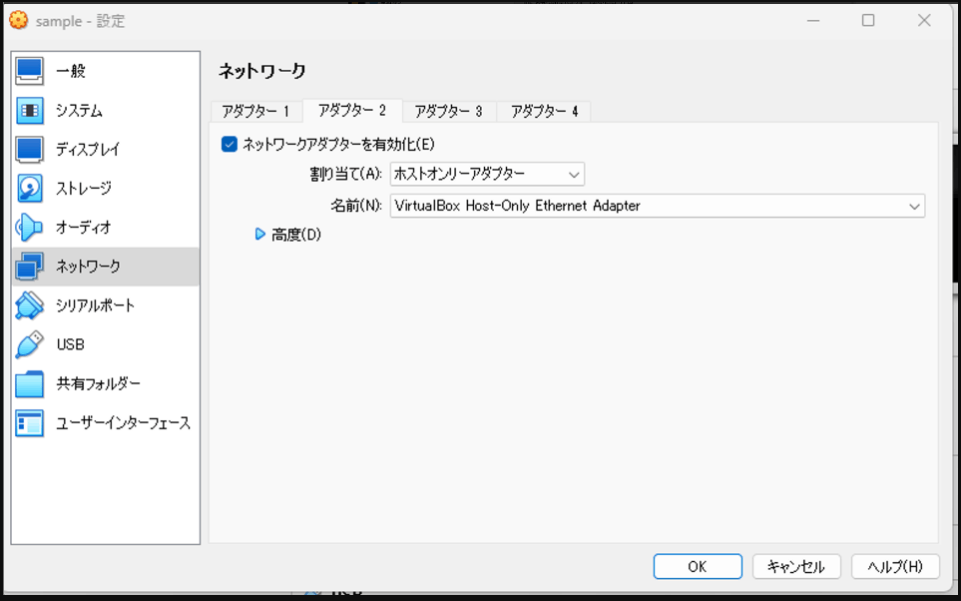Switch to the アダプター 3 tab

[449, 112]
